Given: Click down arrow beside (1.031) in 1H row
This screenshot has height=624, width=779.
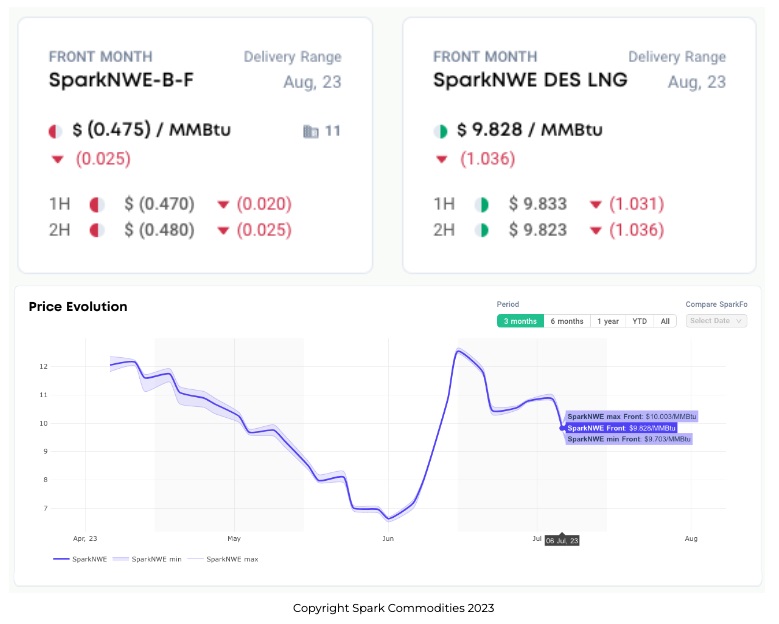Looking at the screenshot, I should [596, 204].
